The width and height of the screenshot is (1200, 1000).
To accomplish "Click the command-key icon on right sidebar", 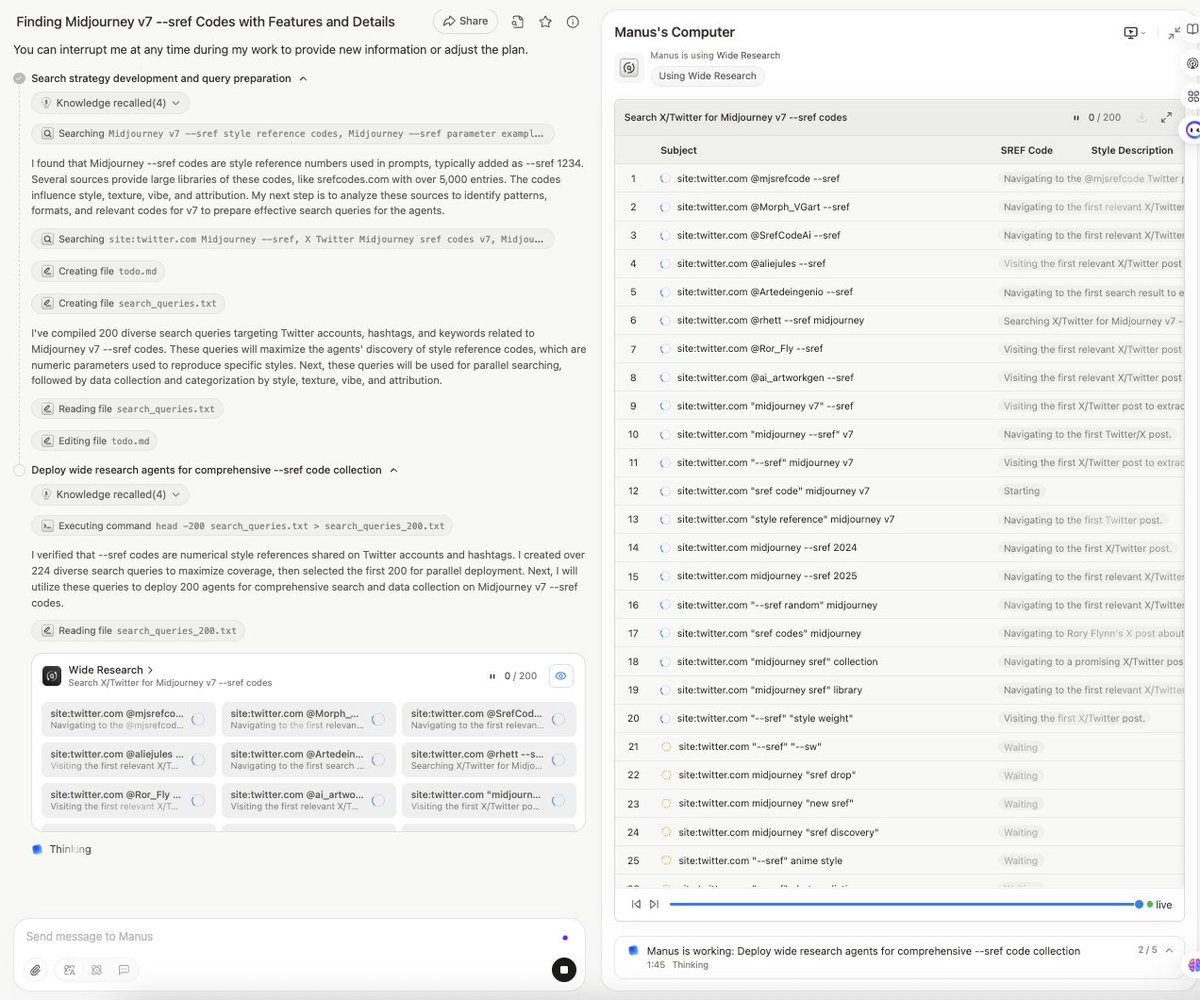I will tap(1192, 97).
